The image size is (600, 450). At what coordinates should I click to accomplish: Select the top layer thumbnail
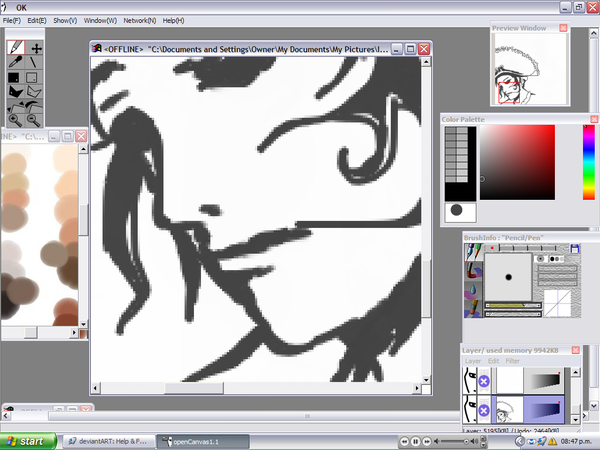[509, 380]
